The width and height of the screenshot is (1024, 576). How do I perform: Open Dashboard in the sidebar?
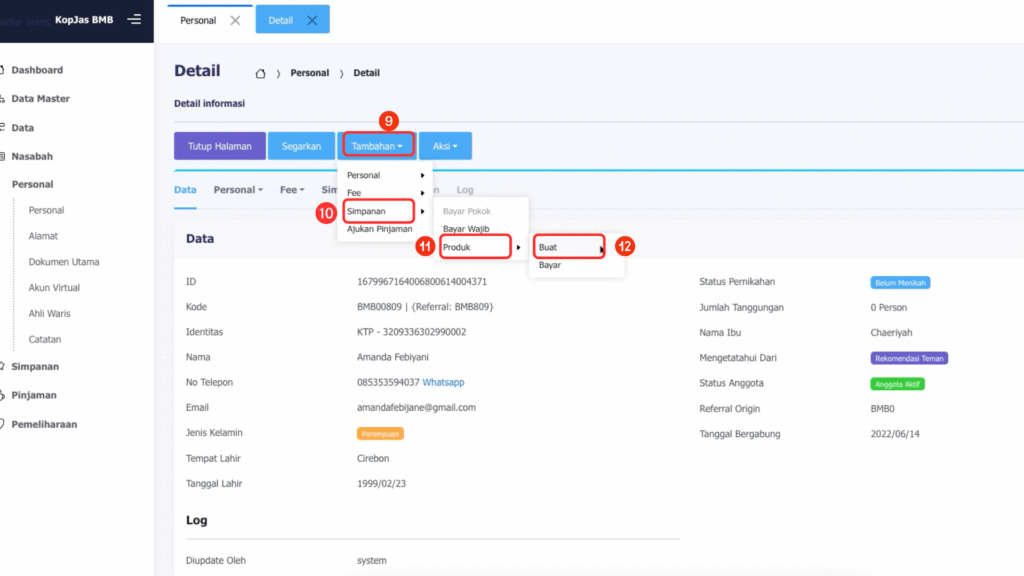click(x=37, y=70)
